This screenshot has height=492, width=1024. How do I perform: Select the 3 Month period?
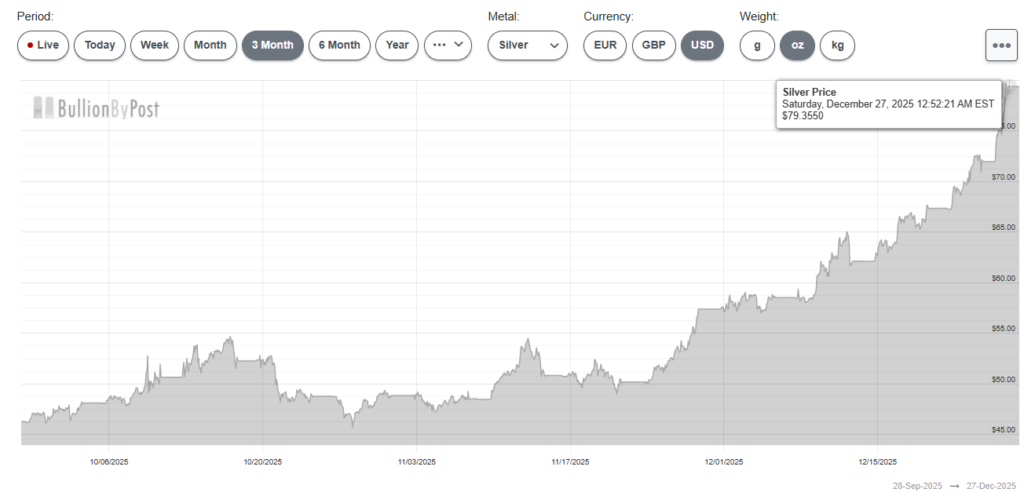[x=272, y=45]
